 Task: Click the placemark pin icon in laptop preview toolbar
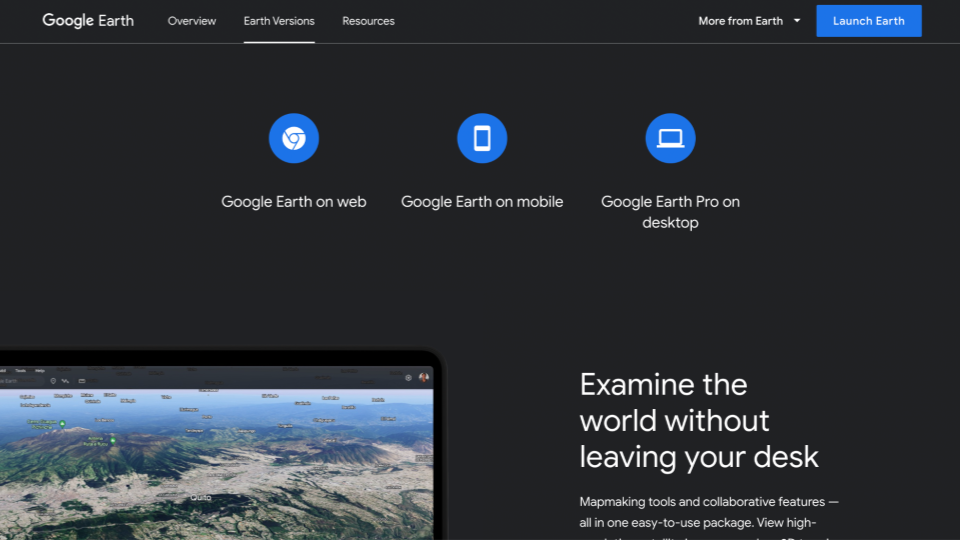pos(53,380)
